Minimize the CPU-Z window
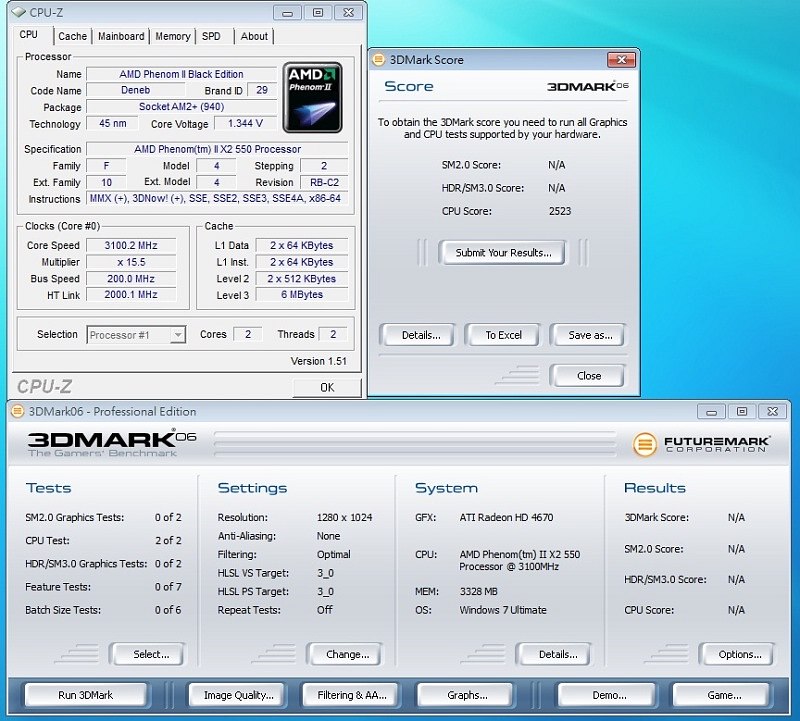 [x=287, y=13]
